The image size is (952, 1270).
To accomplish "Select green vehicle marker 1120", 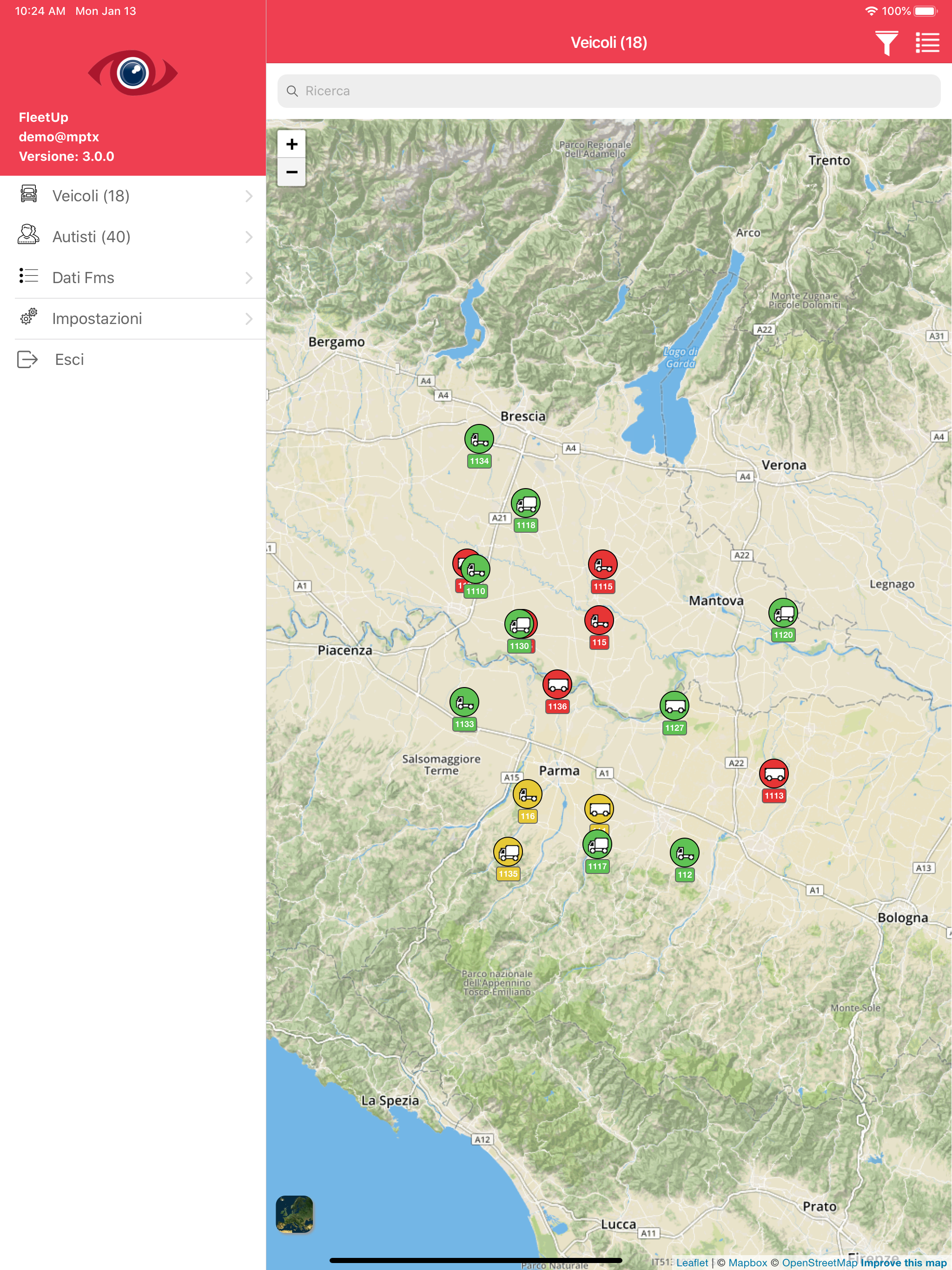I will (x=783, y=613).
